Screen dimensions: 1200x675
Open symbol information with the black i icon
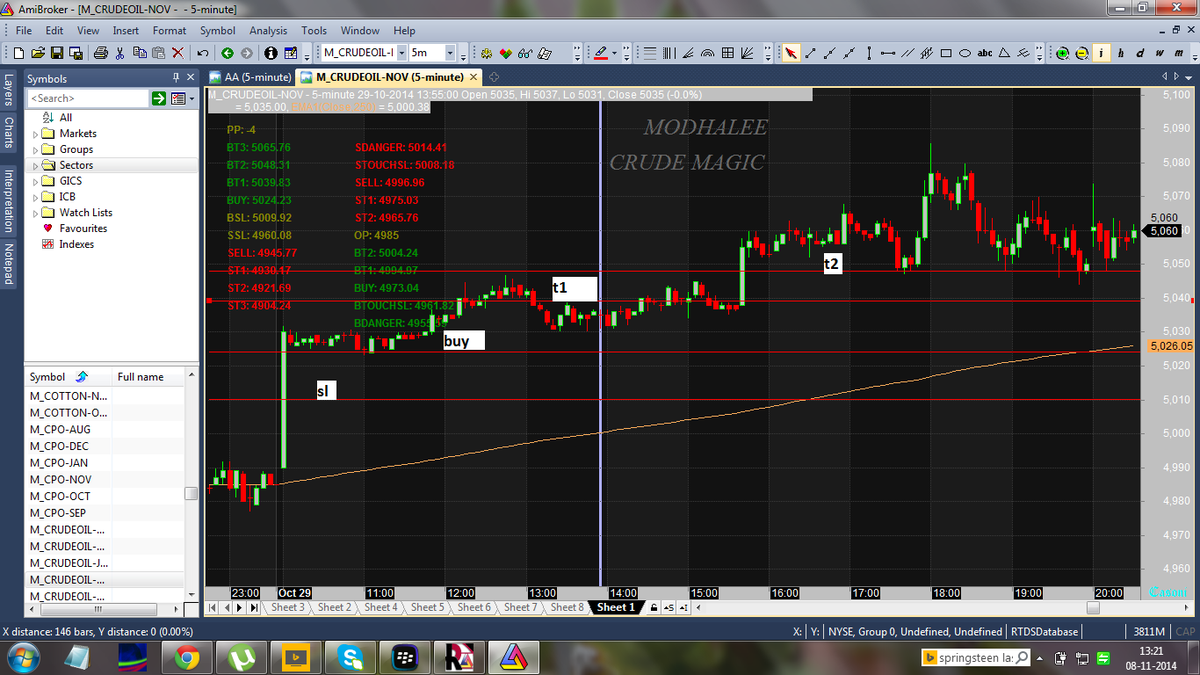[271, 53]
